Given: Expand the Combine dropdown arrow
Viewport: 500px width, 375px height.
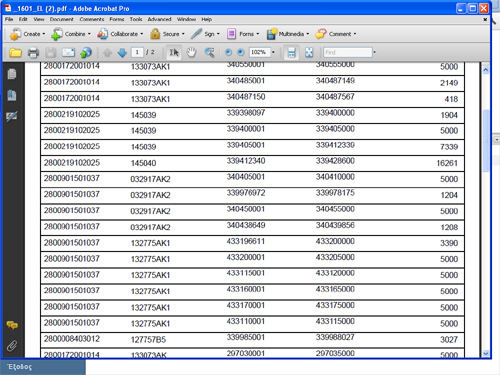Looking at the screenshot, I should (x=89, y=34).
